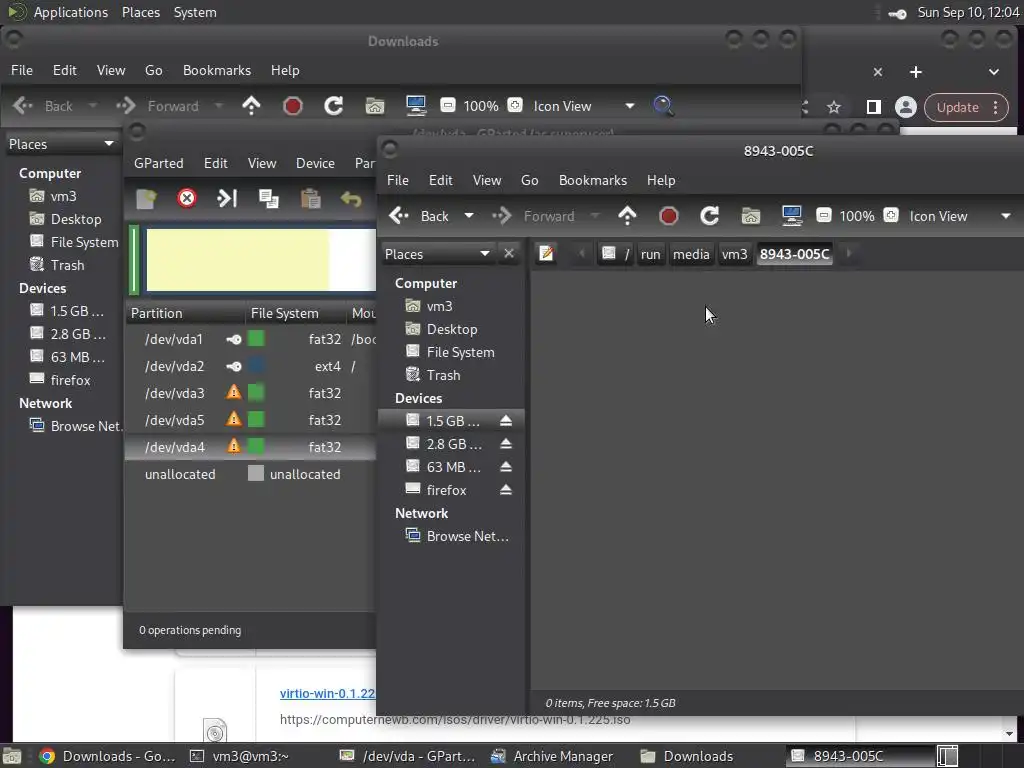The width and height of the screenshot is (1024, 768).
Task: Open File System in 8943-005C sidebar
Action: tap(460, 352)
